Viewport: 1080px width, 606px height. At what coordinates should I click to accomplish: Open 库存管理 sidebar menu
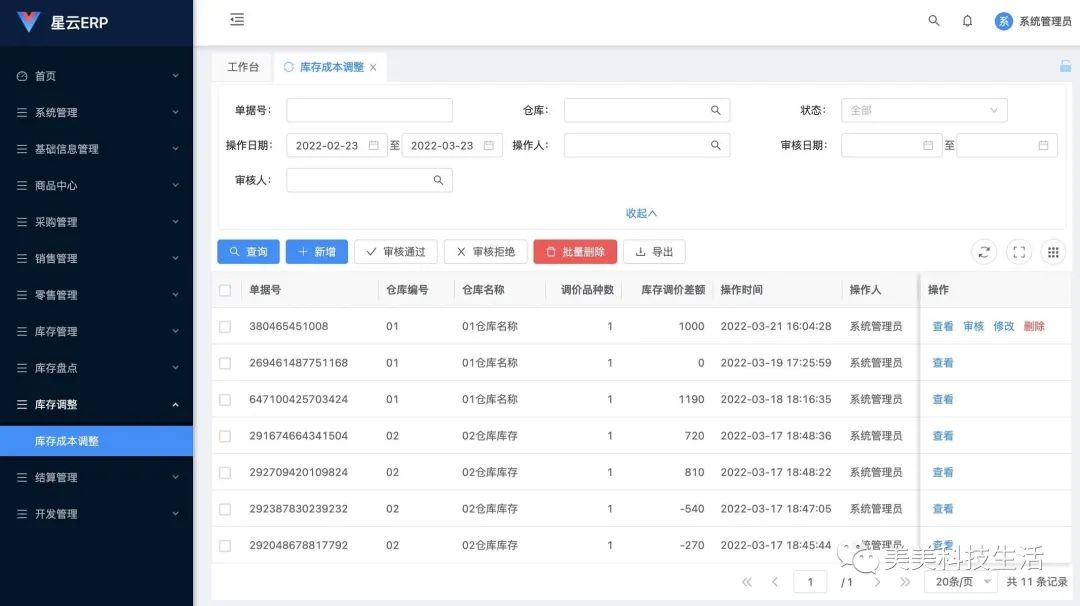(96, 331)
